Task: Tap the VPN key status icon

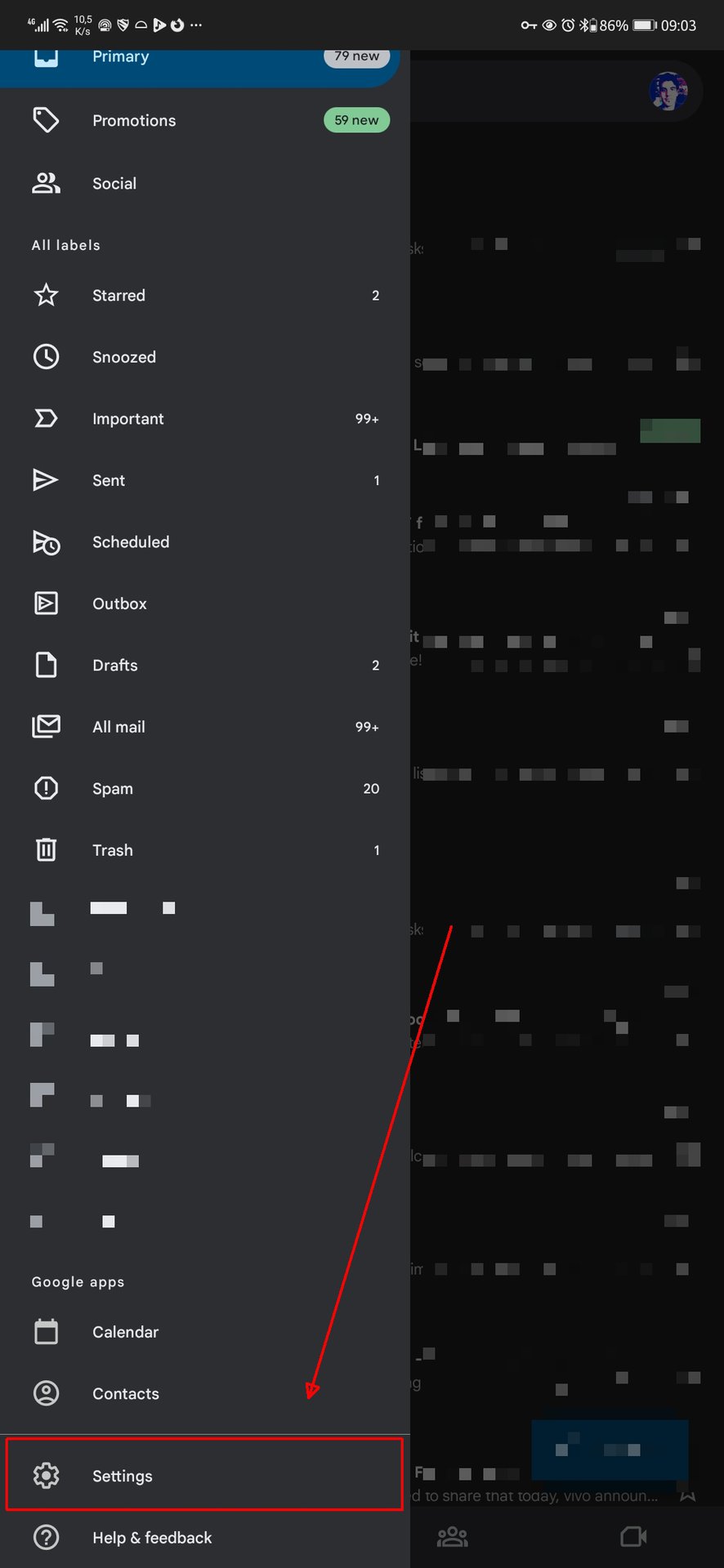Action: [x=529, y=25]
